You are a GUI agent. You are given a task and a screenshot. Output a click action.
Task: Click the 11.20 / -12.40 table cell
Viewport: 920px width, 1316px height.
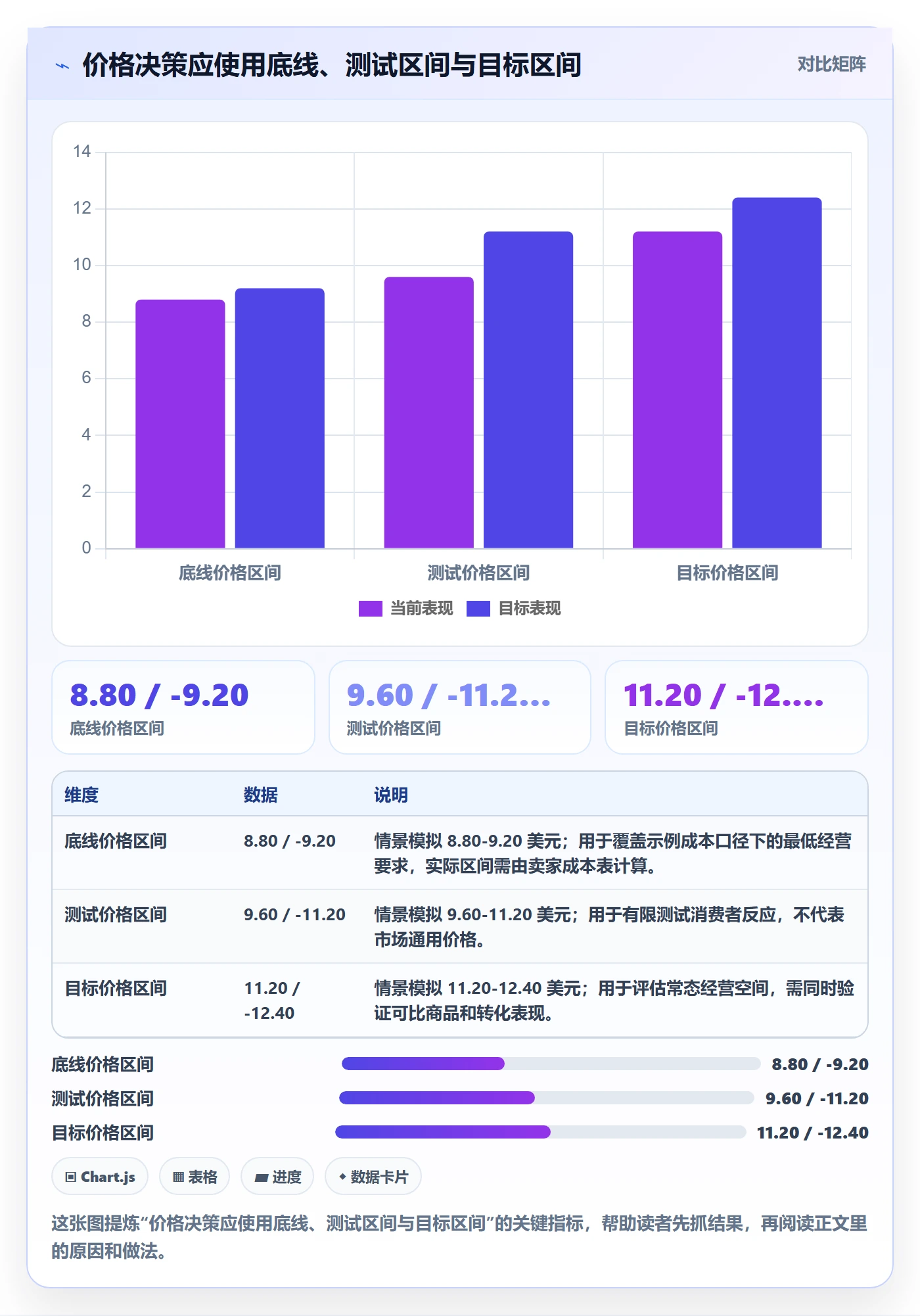pyautogui.click(x=272, y=1001)
